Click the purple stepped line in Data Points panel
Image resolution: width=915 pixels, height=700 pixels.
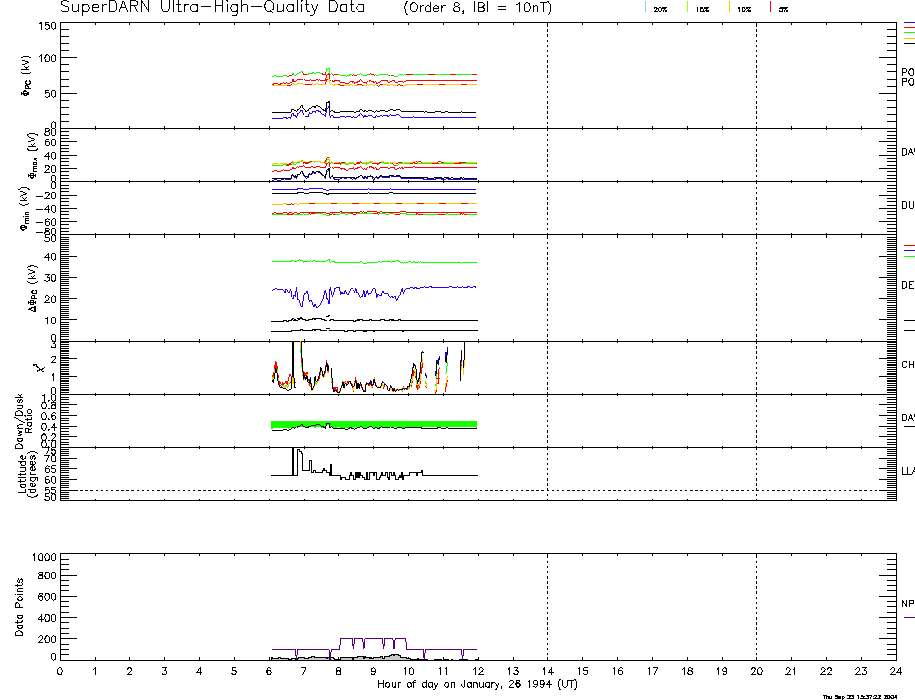[x=370, y=638]
